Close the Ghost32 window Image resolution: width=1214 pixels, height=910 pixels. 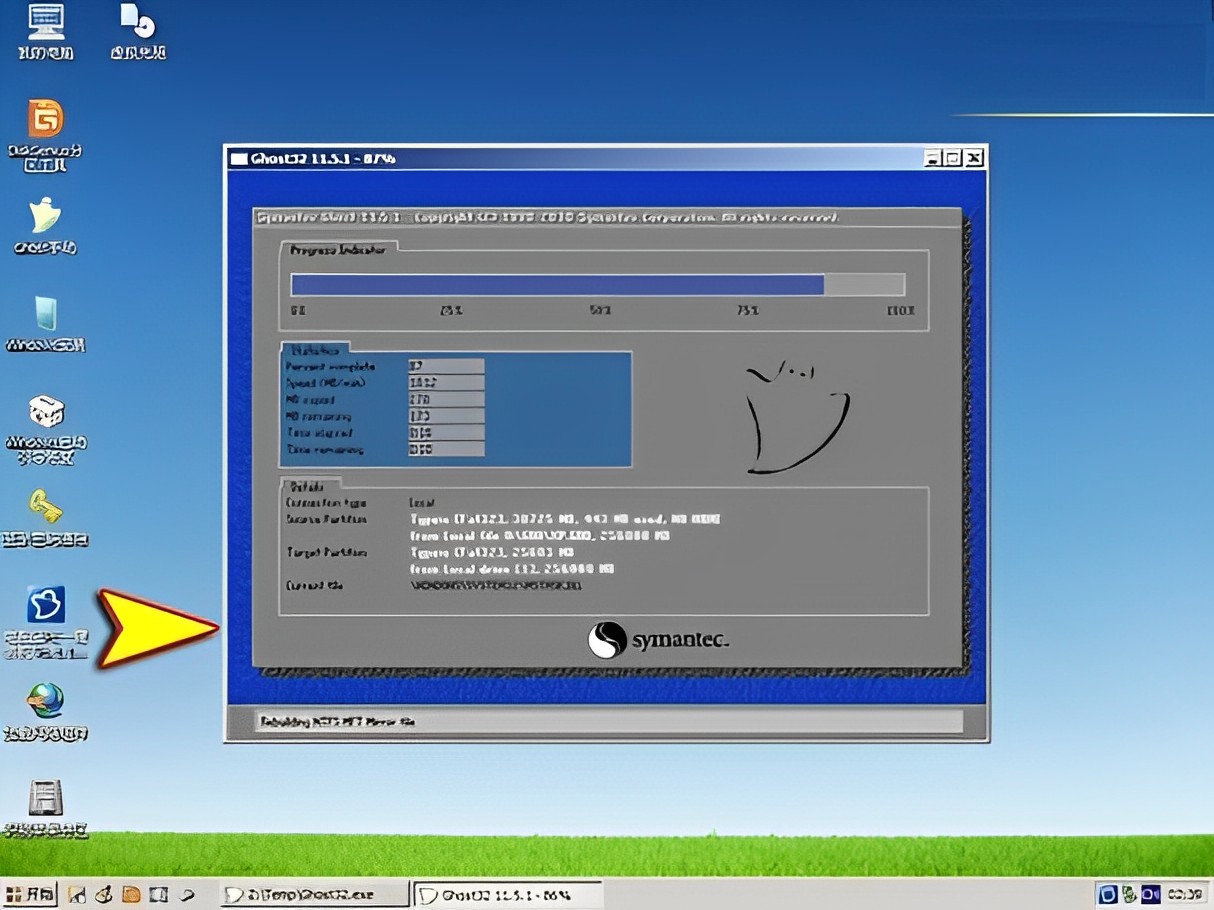coord(974,158)
